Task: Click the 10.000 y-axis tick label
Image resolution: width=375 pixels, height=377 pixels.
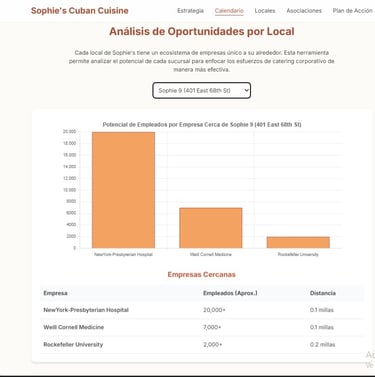Action: [69, 190]
